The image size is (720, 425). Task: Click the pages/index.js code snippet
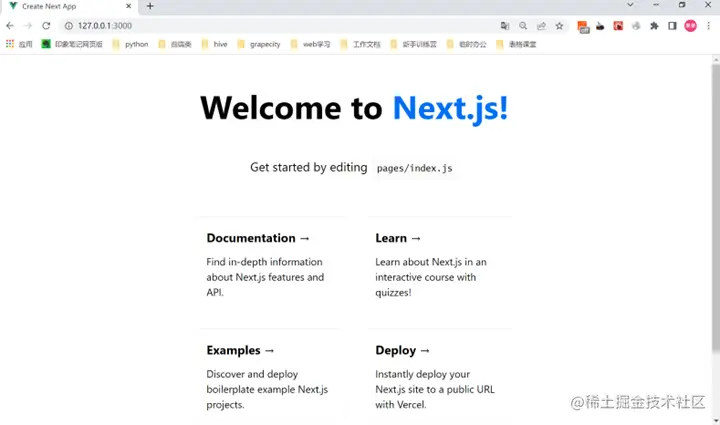tap(414, 168)
